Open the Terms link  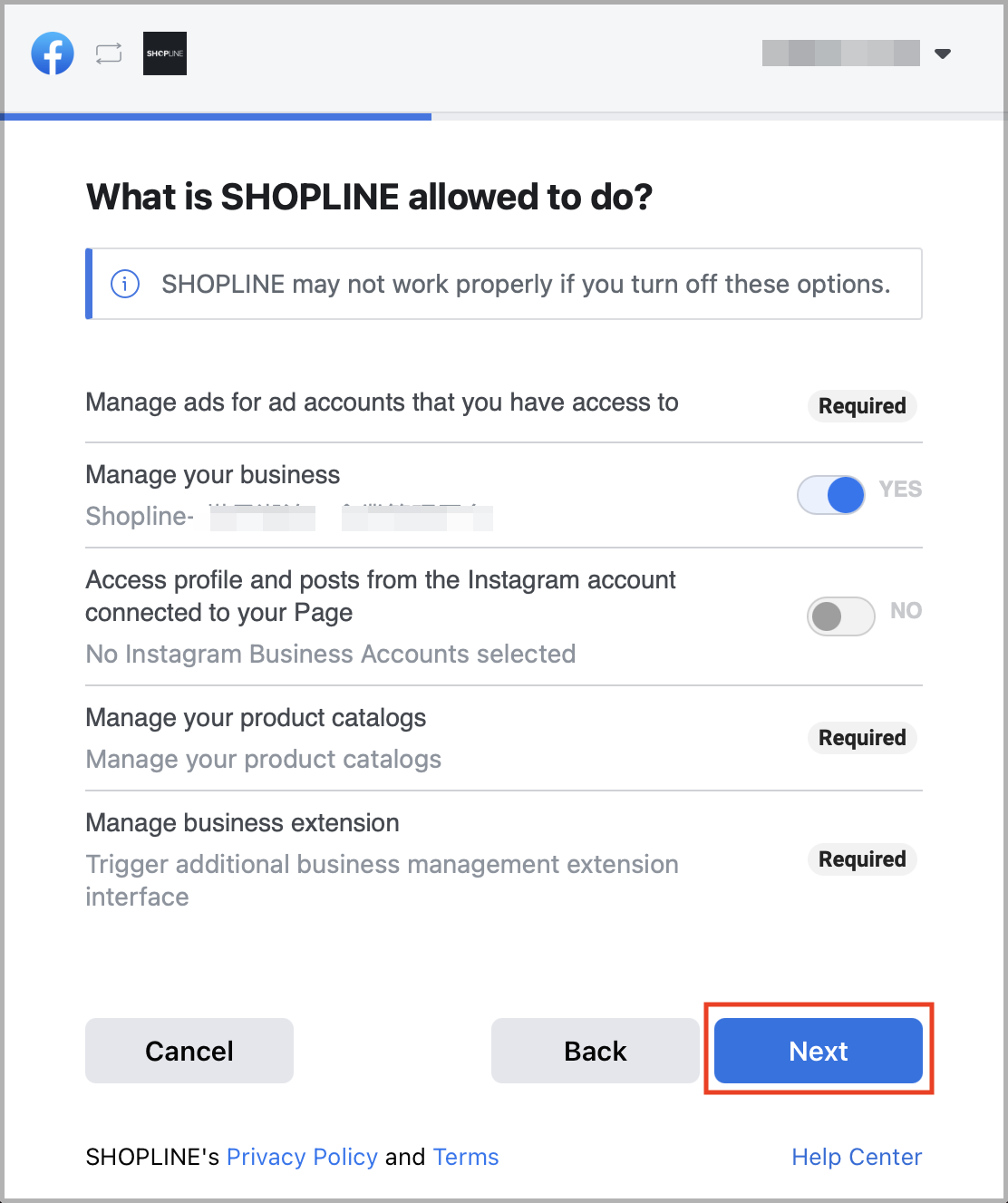pos(466,1157)
